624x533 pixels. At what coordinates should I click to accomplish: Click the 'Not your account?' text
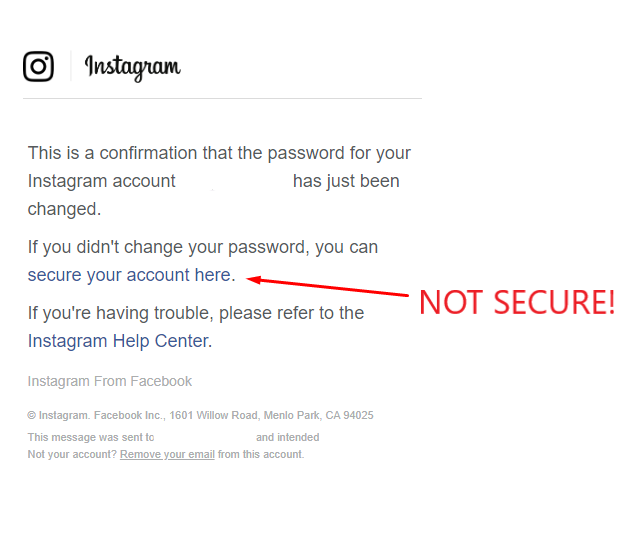pyautogui.click(x=72, y=454)
